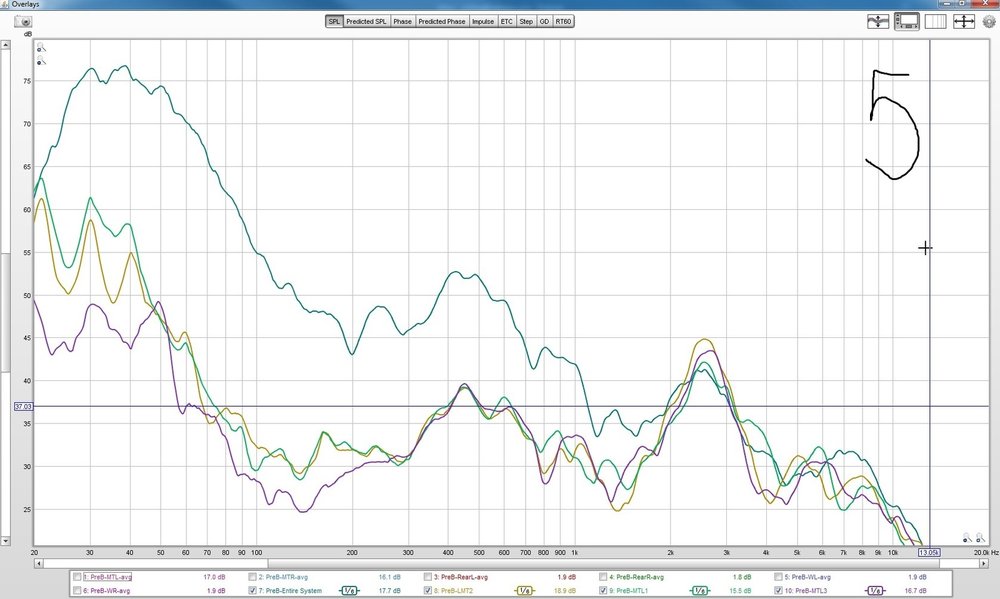Click bottom-right horizontal zoom-out magnifier

pos(967,538)
